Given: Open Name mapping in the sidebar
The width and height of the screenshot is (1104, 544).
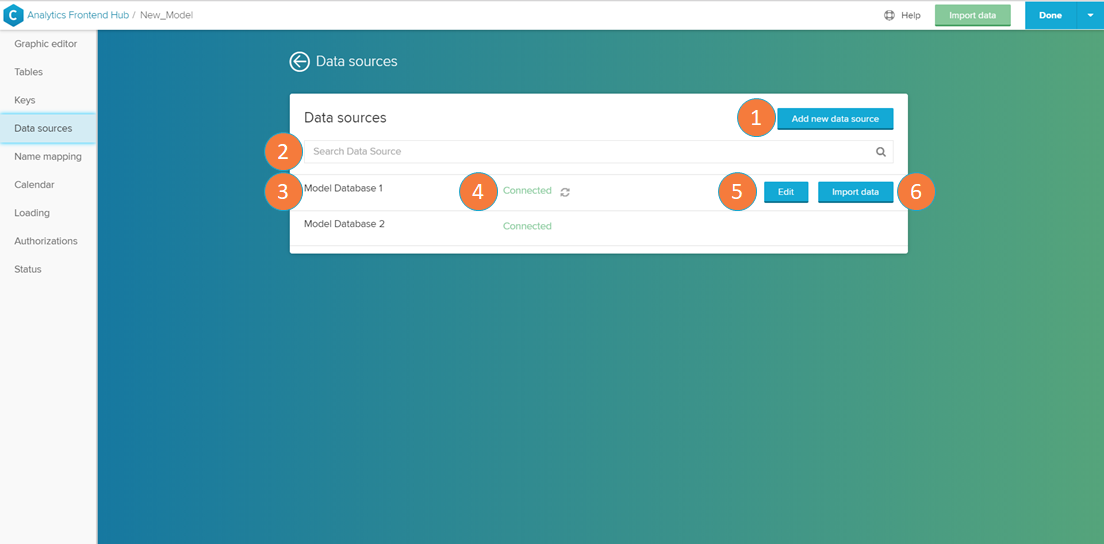Looking at the screenshot, I should (48, 157).
